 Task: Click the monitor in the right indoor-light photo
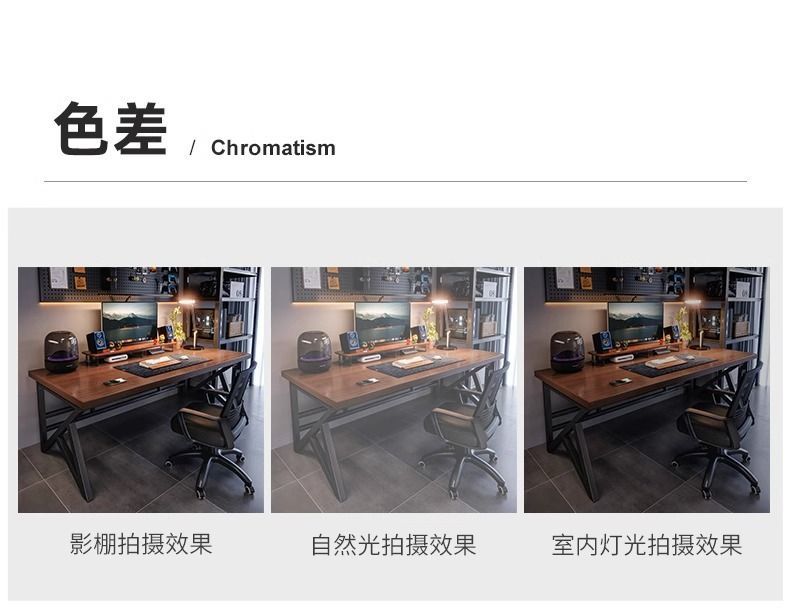click(x=636, y=322)
